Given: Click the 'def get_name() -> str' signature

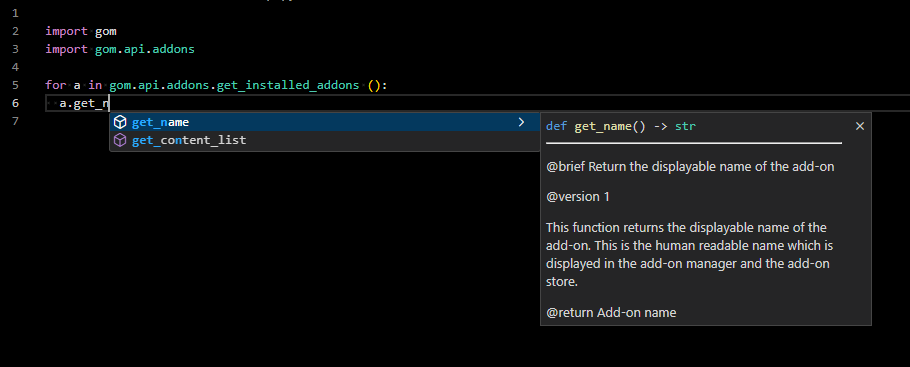Looking at the screenshot, I should pyautogui.click(x=620, y=126).
